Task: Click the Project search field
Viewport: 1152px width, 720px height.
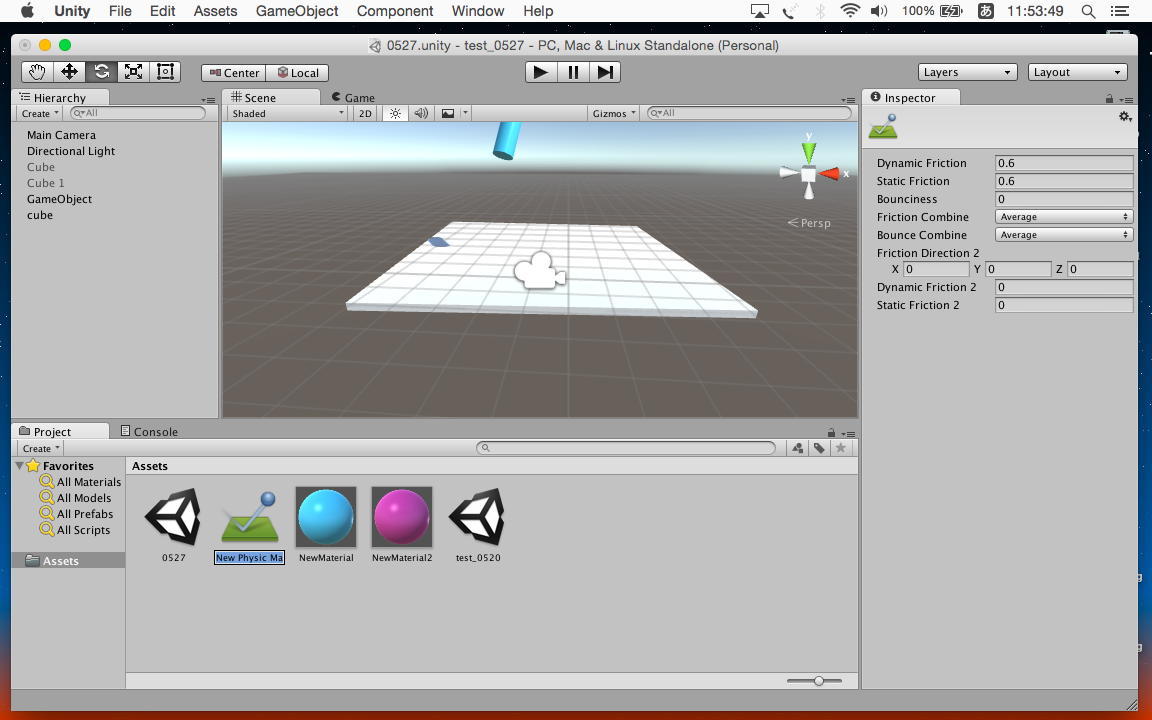Action: [626, 447]
